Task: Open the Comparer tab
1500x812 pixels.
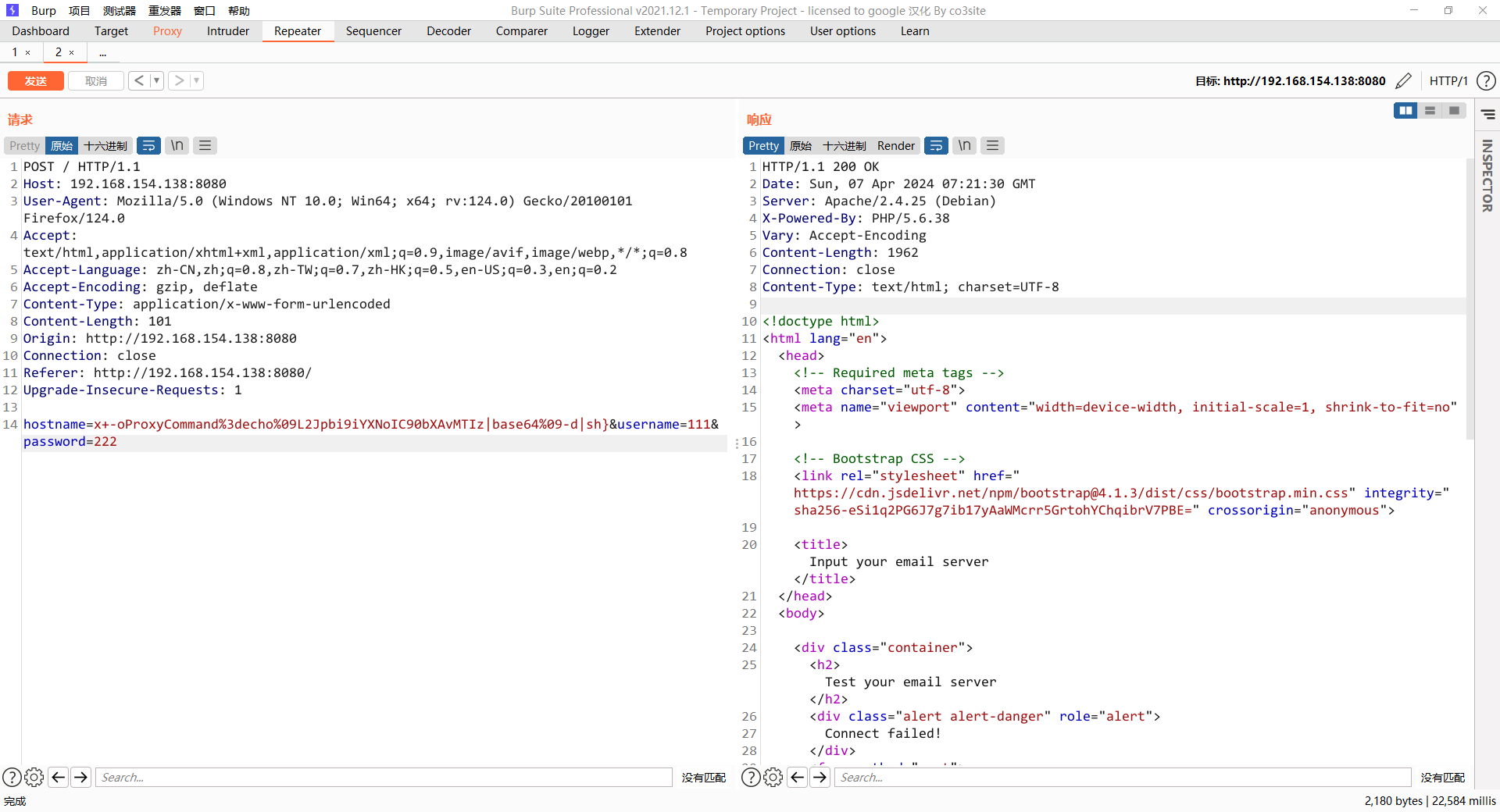Action: click(x=522, y=31)
